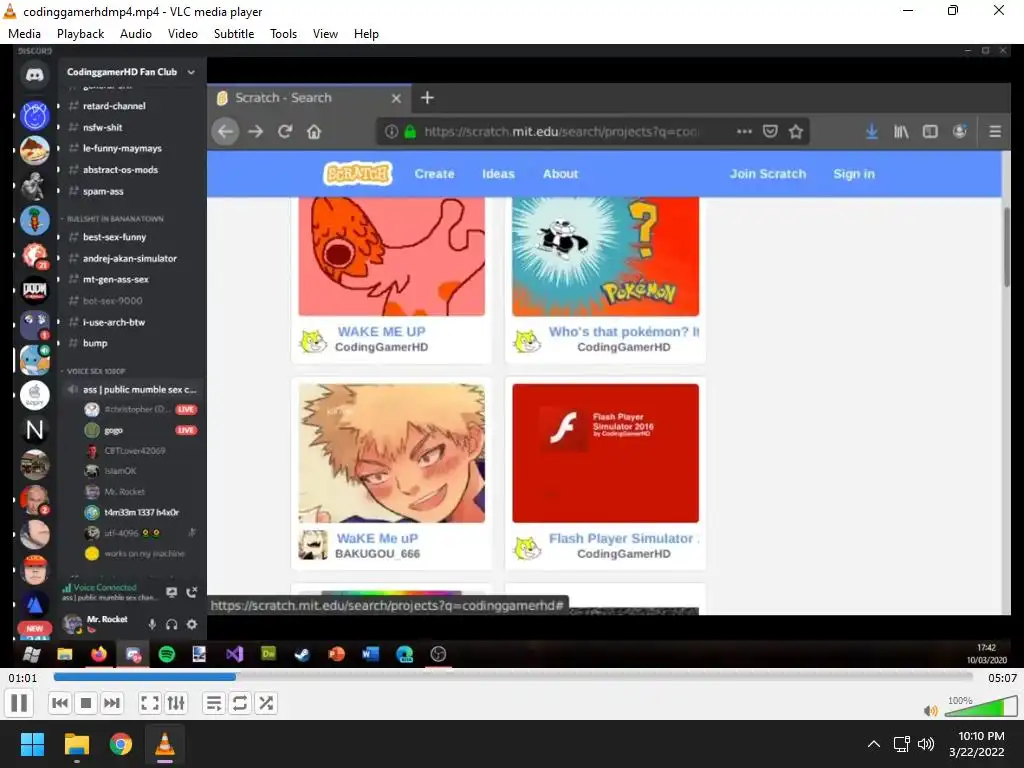Screen dimensions: 1024x768
Task: Open the nsfw channel in Discord list
Action: pyautogui.click(x=103, y=127)
